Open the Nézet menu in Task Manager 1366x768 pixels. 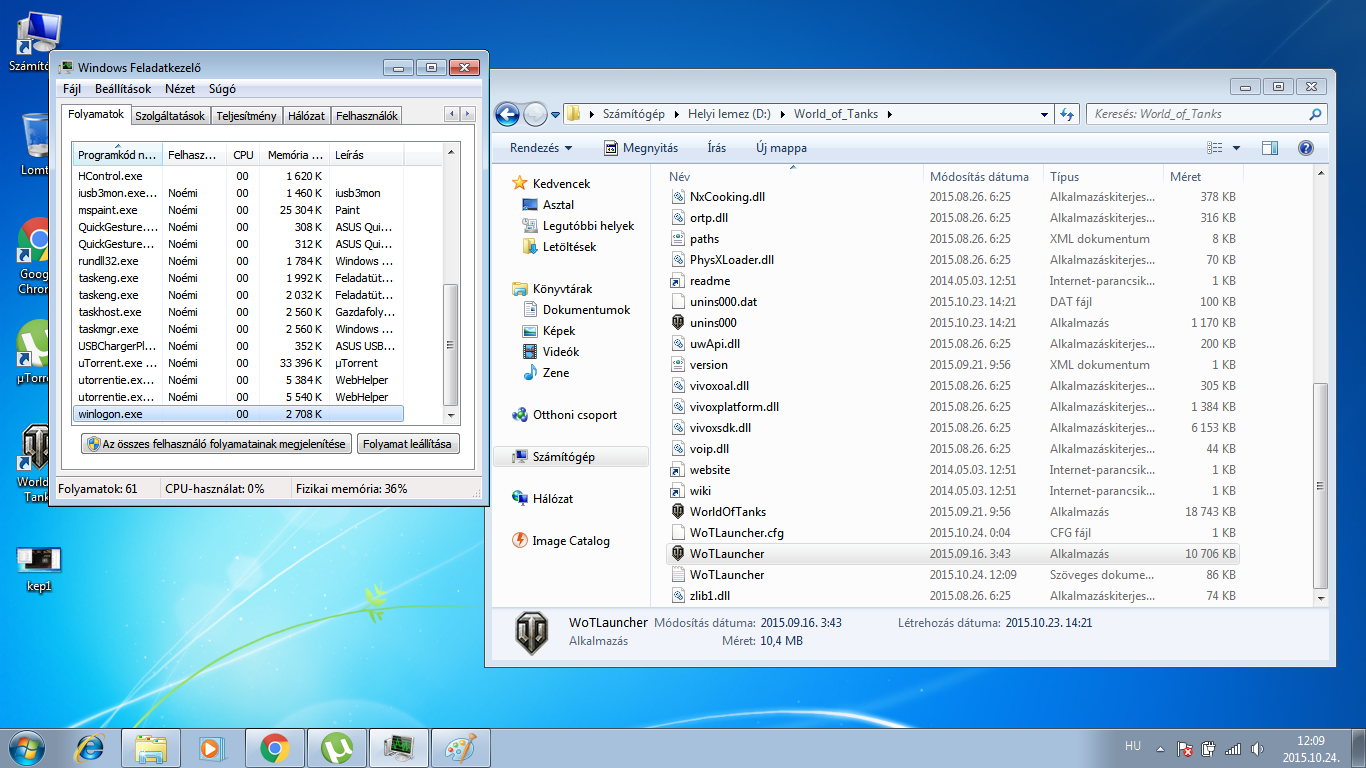pos(180,89)
